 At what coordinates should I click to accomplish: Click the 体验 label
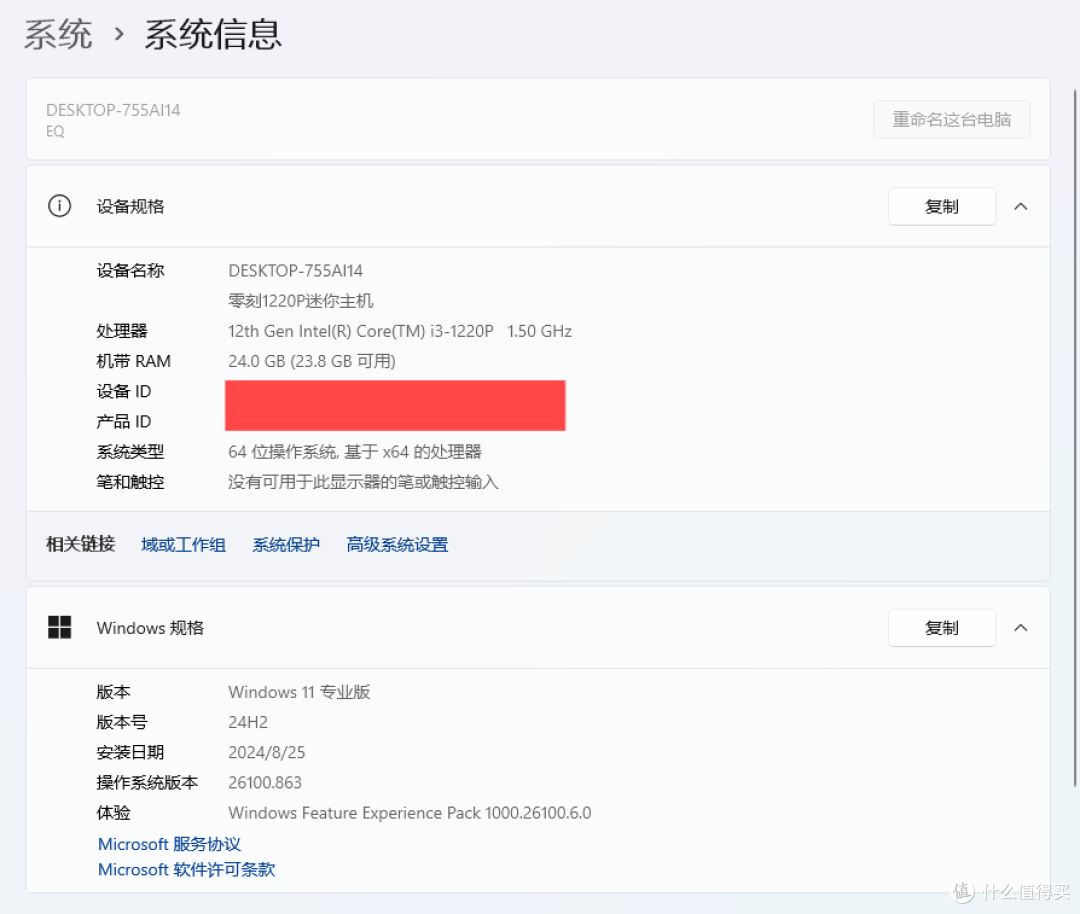pyautogui.click(x=113, y=813)
